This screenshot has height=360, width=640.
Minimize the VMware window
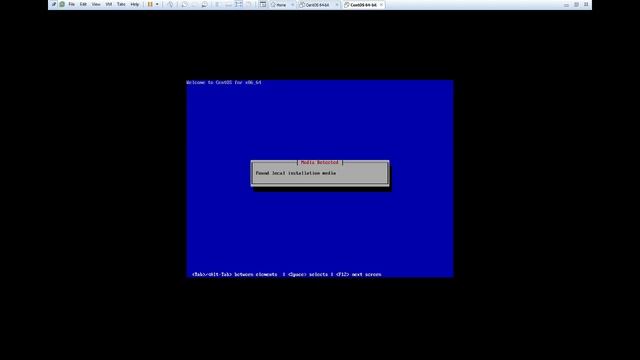tap(567, 4)
